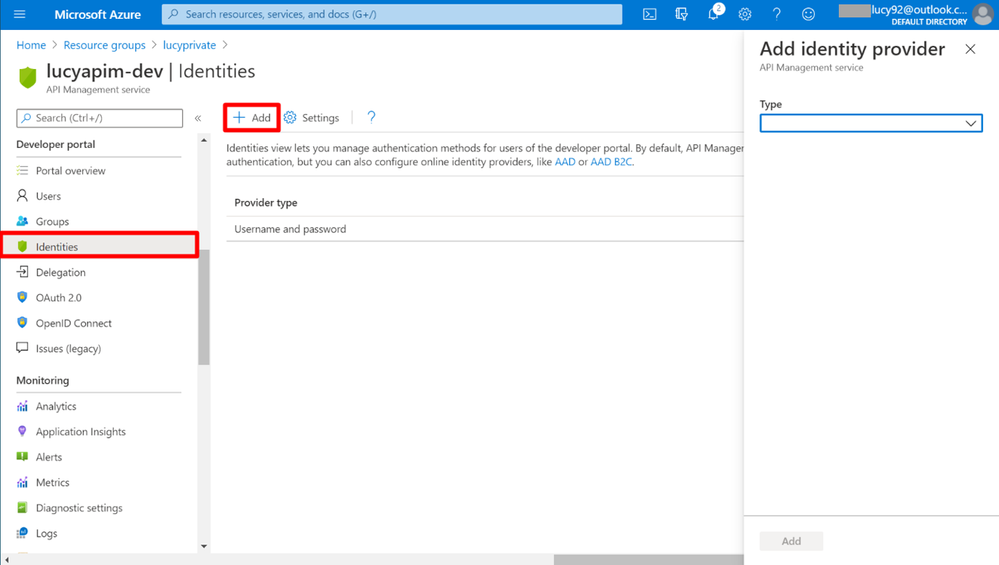
Task: Click the OpenID Connect shield icon
Action: pyautogui.click(x=22, y=322)
